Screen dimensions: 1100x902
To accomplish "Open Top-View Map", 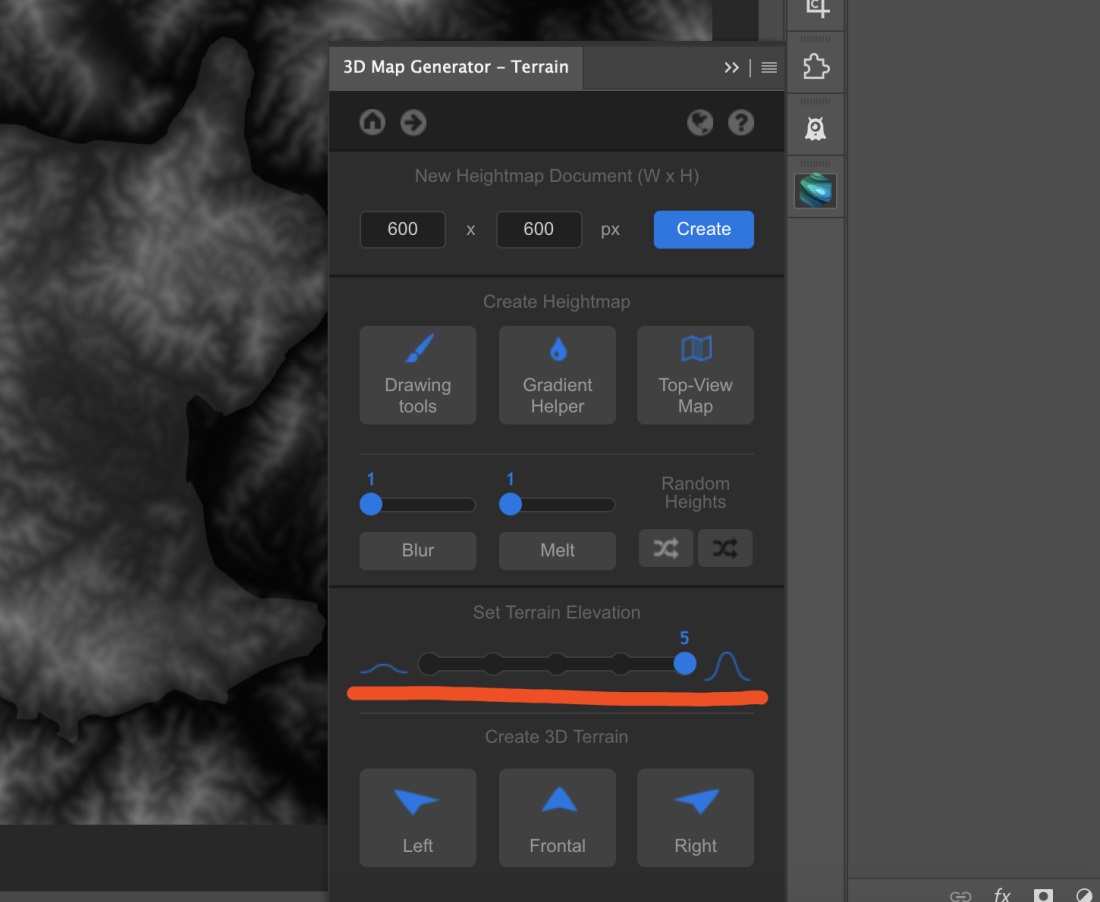I will click(695, 375).
